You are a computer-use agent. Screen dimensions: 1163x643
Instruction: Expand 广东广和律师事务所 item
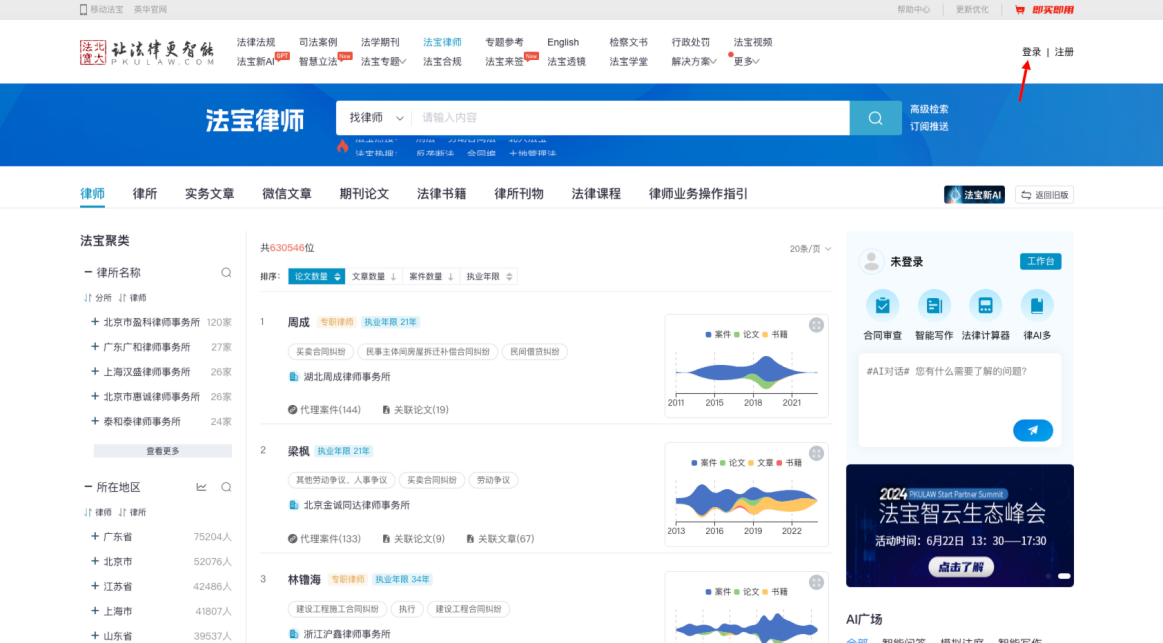(94, 346)
